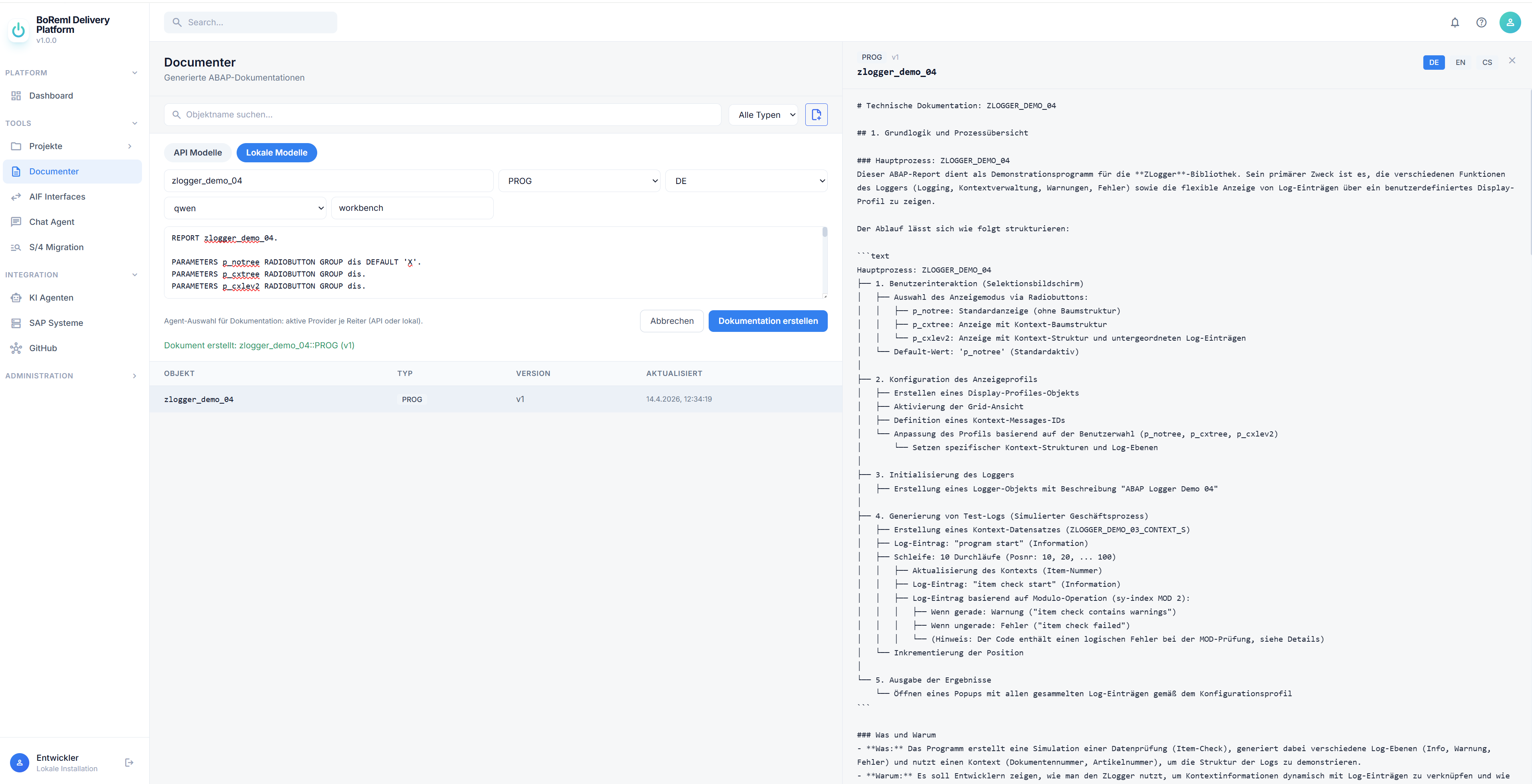
Task: Click the magnifier icon in Objektname search
Action: pyautogui.click(x=176, y=115)
